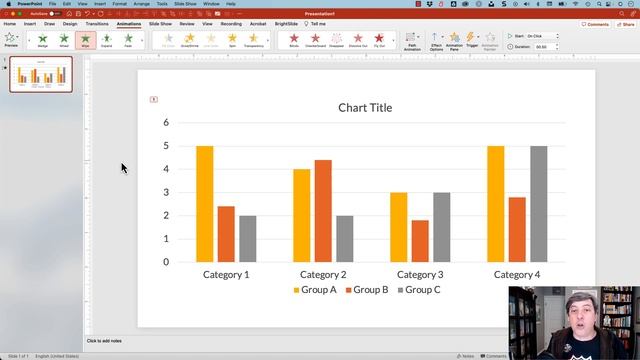This screenshot has height=360, width=640.
Task: Click to add notes area
Action: [x=104, y=341]
